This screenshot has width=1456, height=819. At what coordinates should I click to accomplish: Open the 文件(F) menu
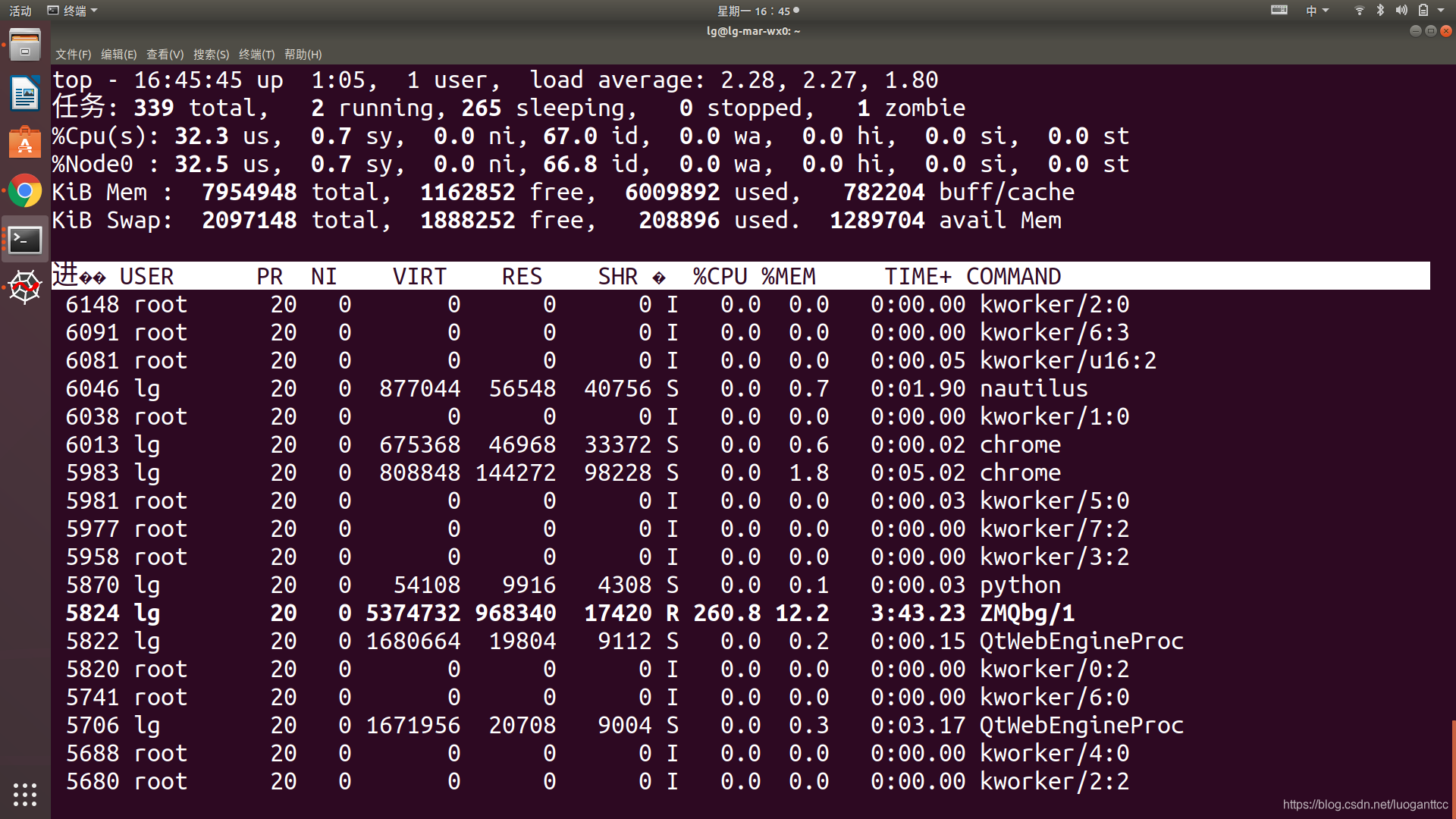click(x=73, y=55)
